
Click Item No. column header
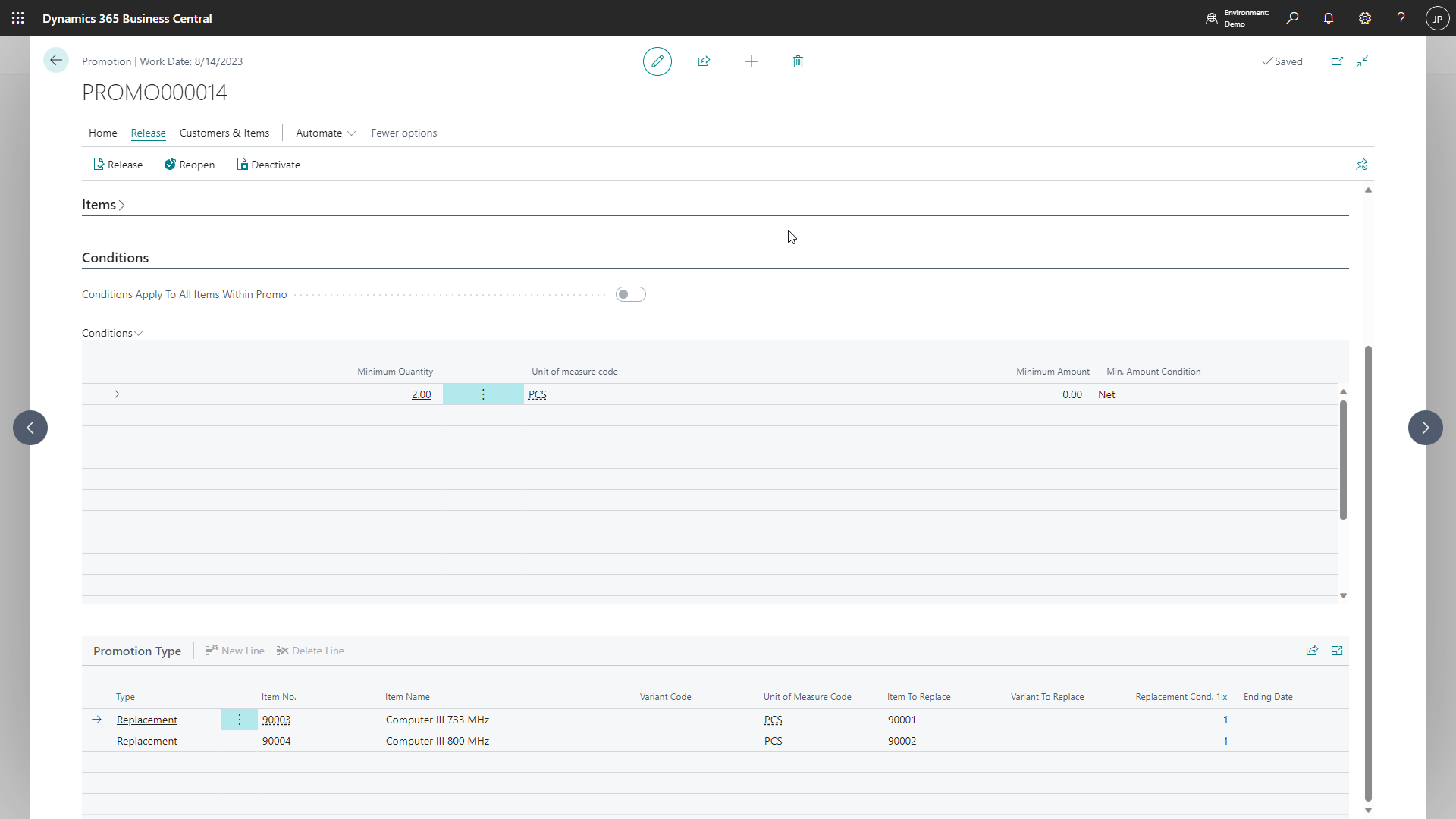[x=279, y=697]
